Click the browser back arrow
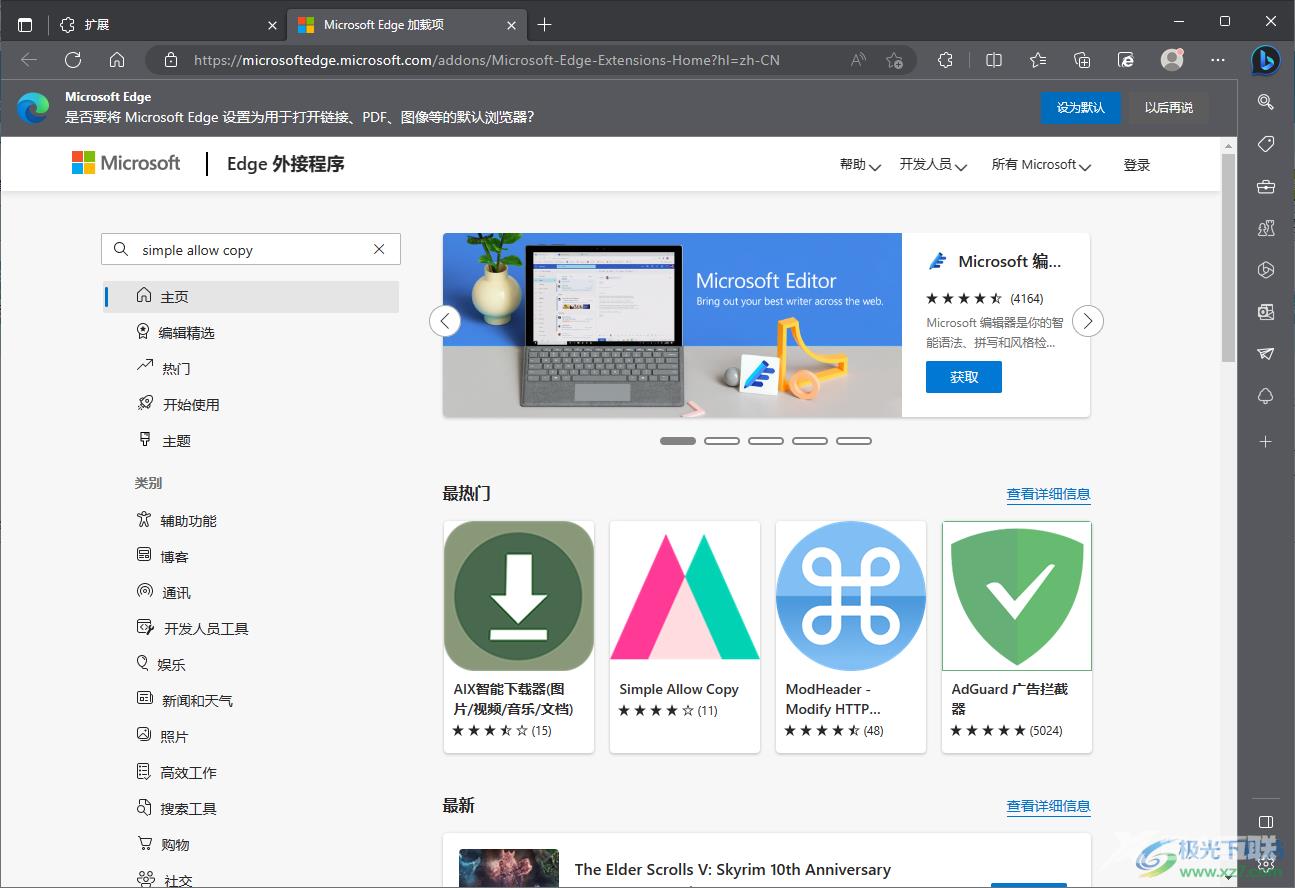The width and height of the screenshot is (1295, 888). click(x=29, y=60)
